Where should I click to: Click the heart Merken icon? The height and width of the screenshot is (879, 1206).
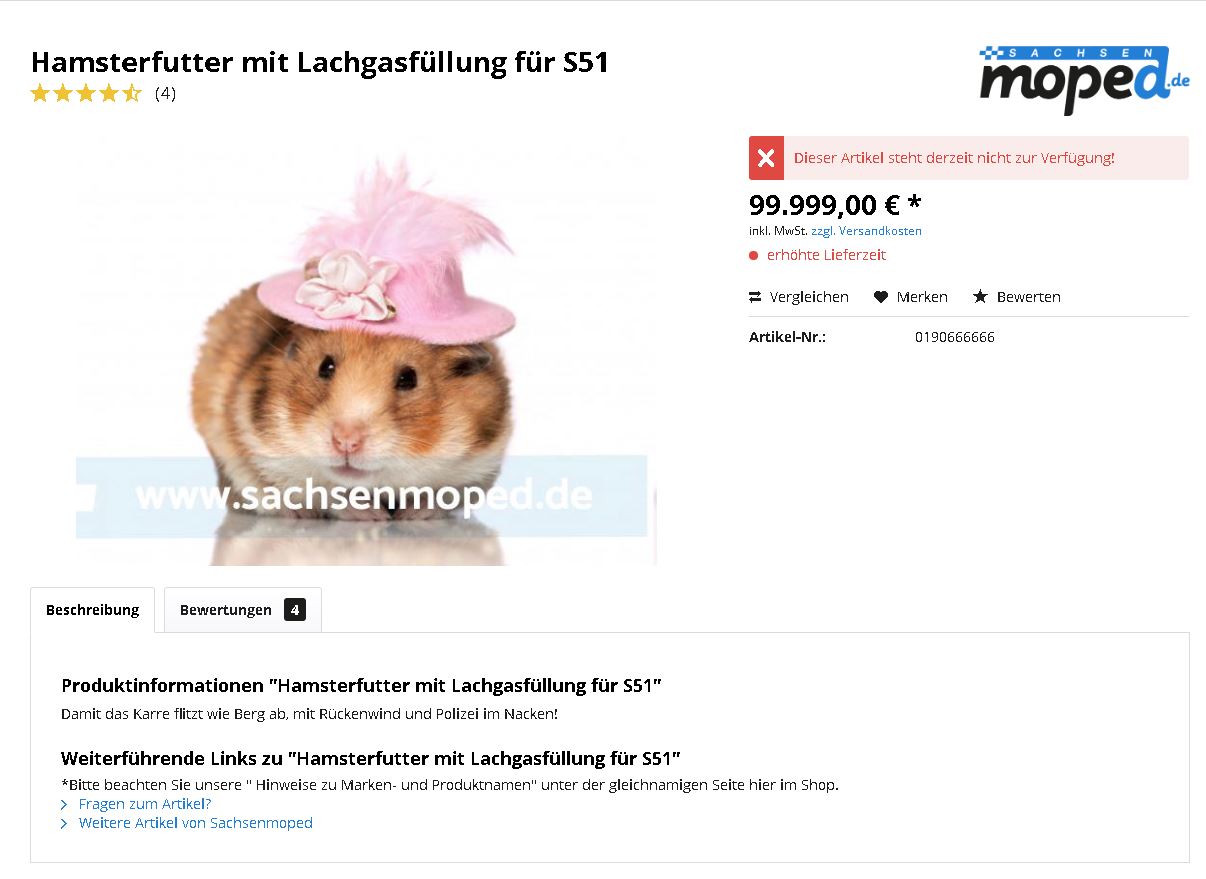[x=880, y=297]
